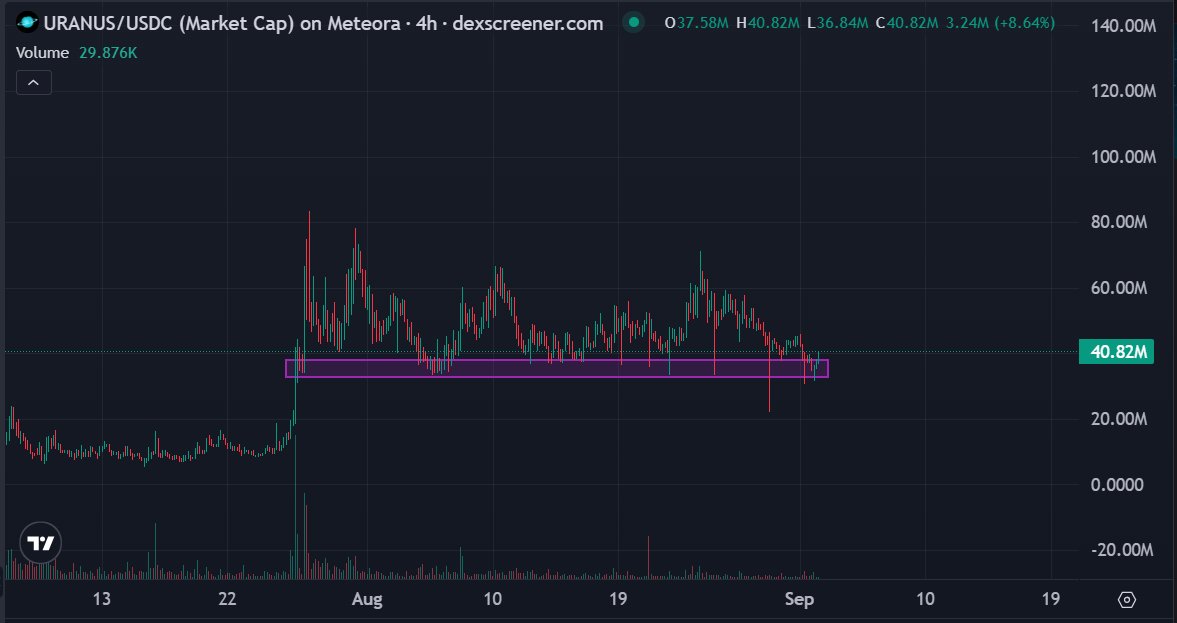Click the change percentage (+8.64%)

tap(1024, 23)
